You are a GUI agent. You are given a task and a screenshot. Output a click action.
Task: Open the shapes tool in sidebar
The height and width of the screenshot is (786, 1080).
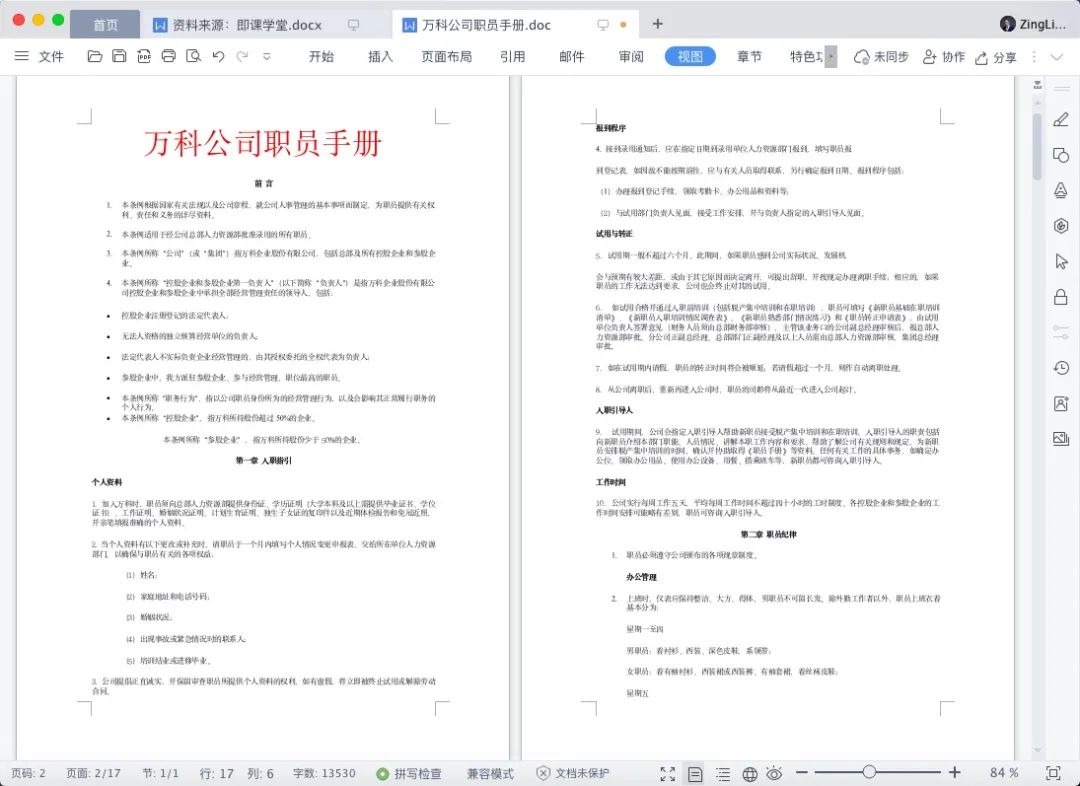coord(1061,155)
